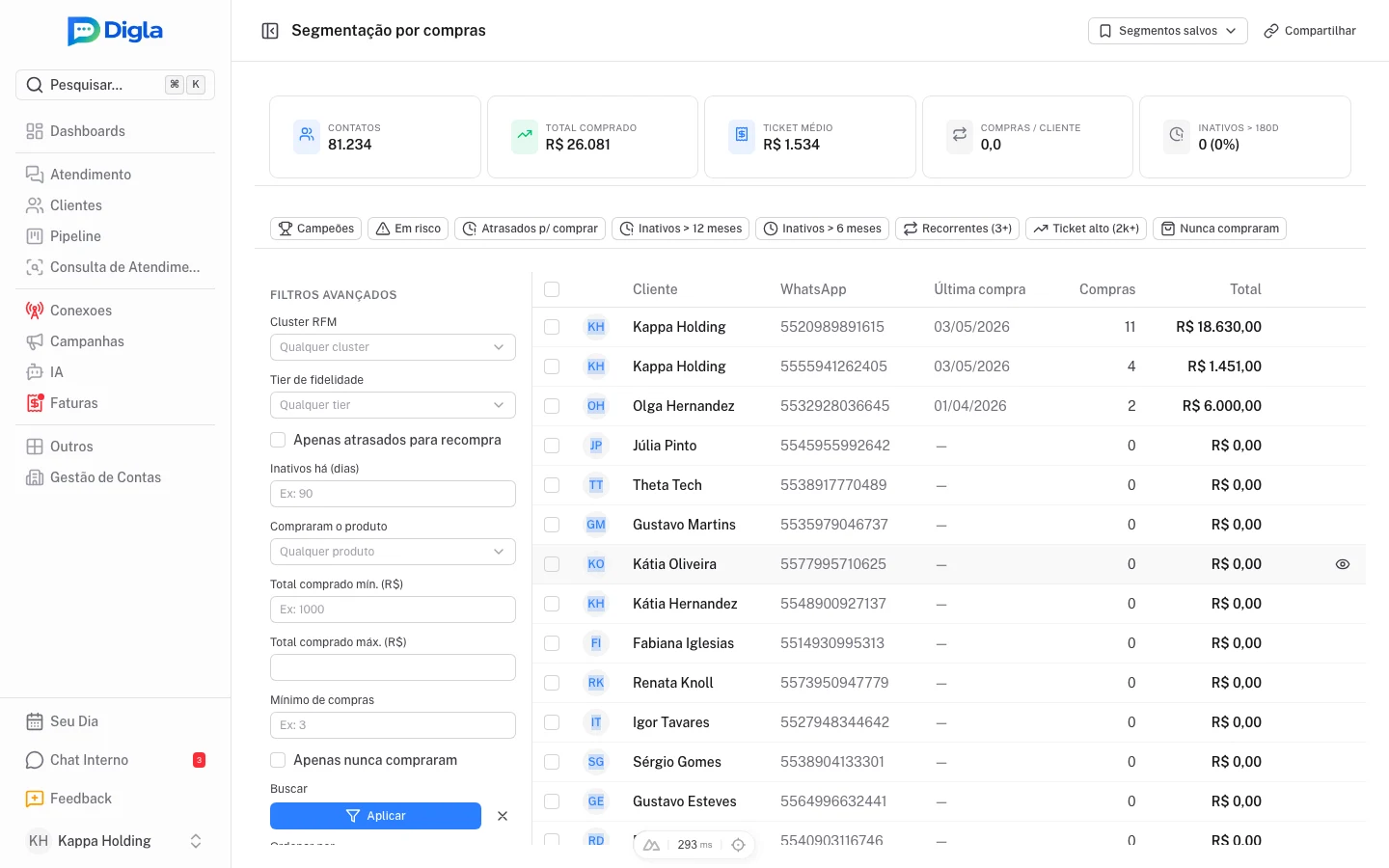Open Conexões page
The height and width of the screenshot is (868, 1389).
click(x=115, y=311)
